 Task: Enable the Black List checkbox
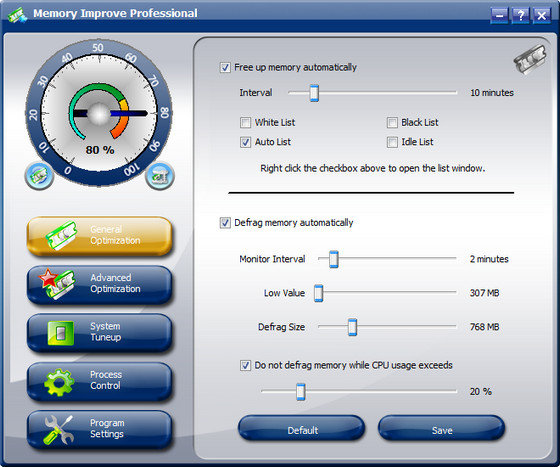392,122
